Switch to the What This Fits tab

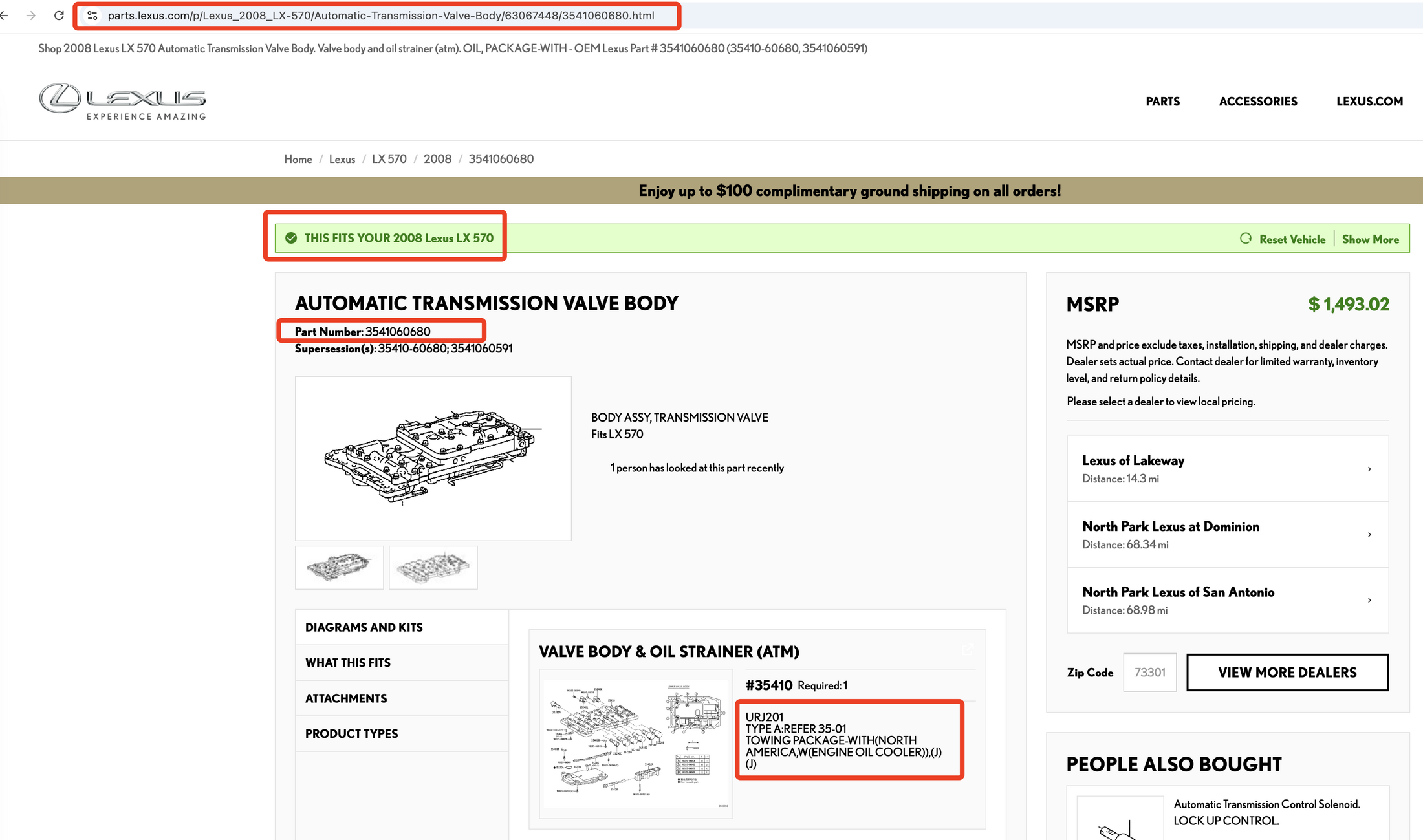pos(402,663)
